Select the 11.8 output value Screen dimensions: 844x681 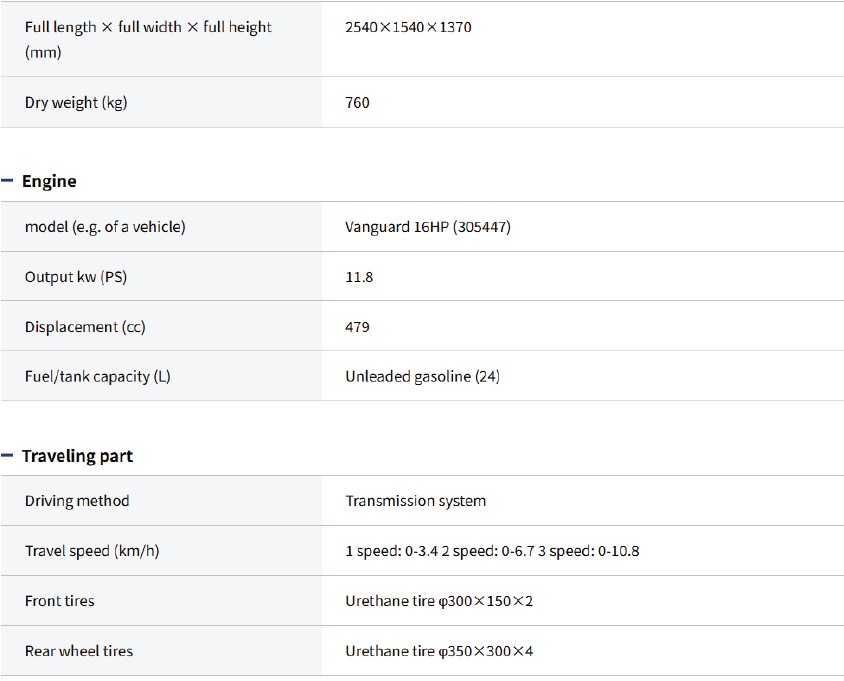(359, 277)
